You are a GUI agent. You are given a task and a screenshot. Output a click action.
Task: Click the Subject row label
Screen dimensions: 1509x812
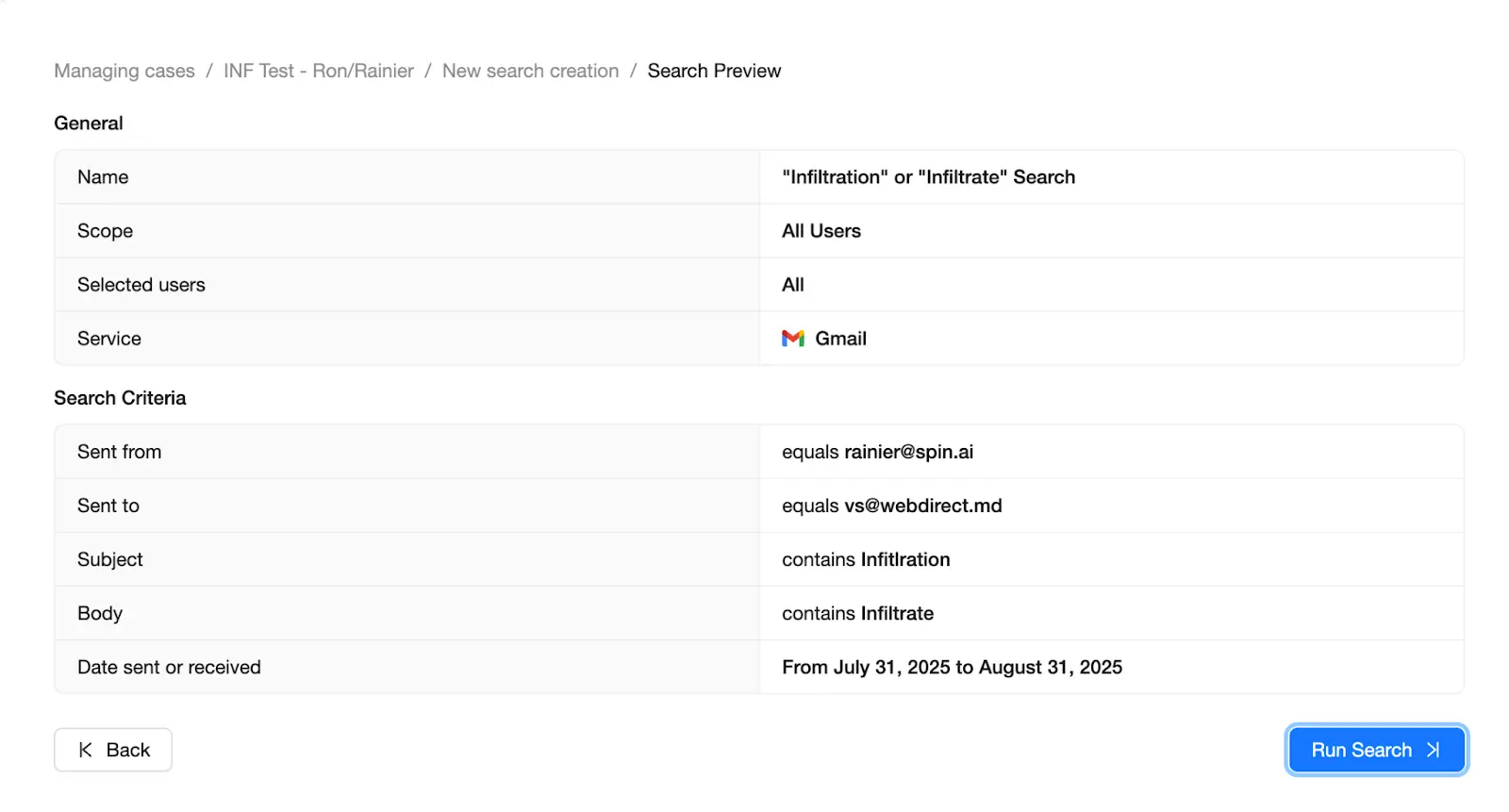click(x=110, y=559)
